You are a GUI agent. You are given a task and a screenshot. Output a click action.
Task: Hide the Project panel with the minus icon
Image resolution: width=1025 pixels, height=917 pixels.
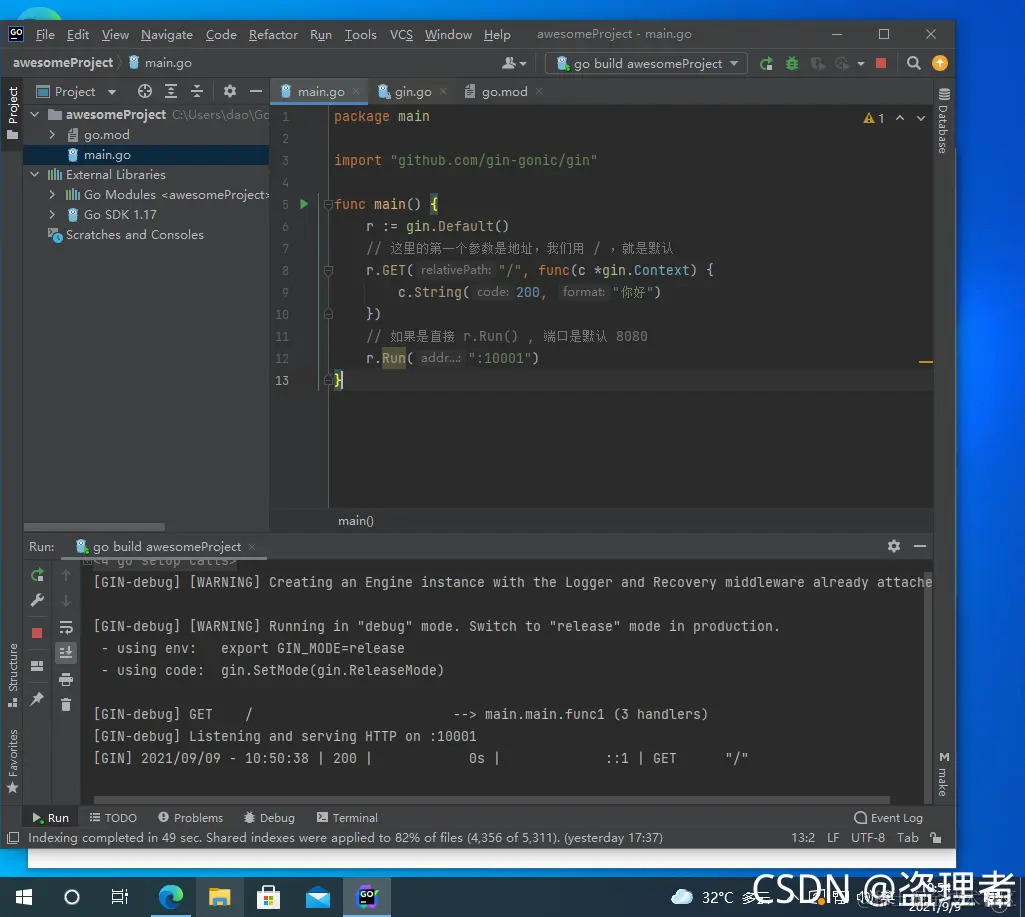256,92
